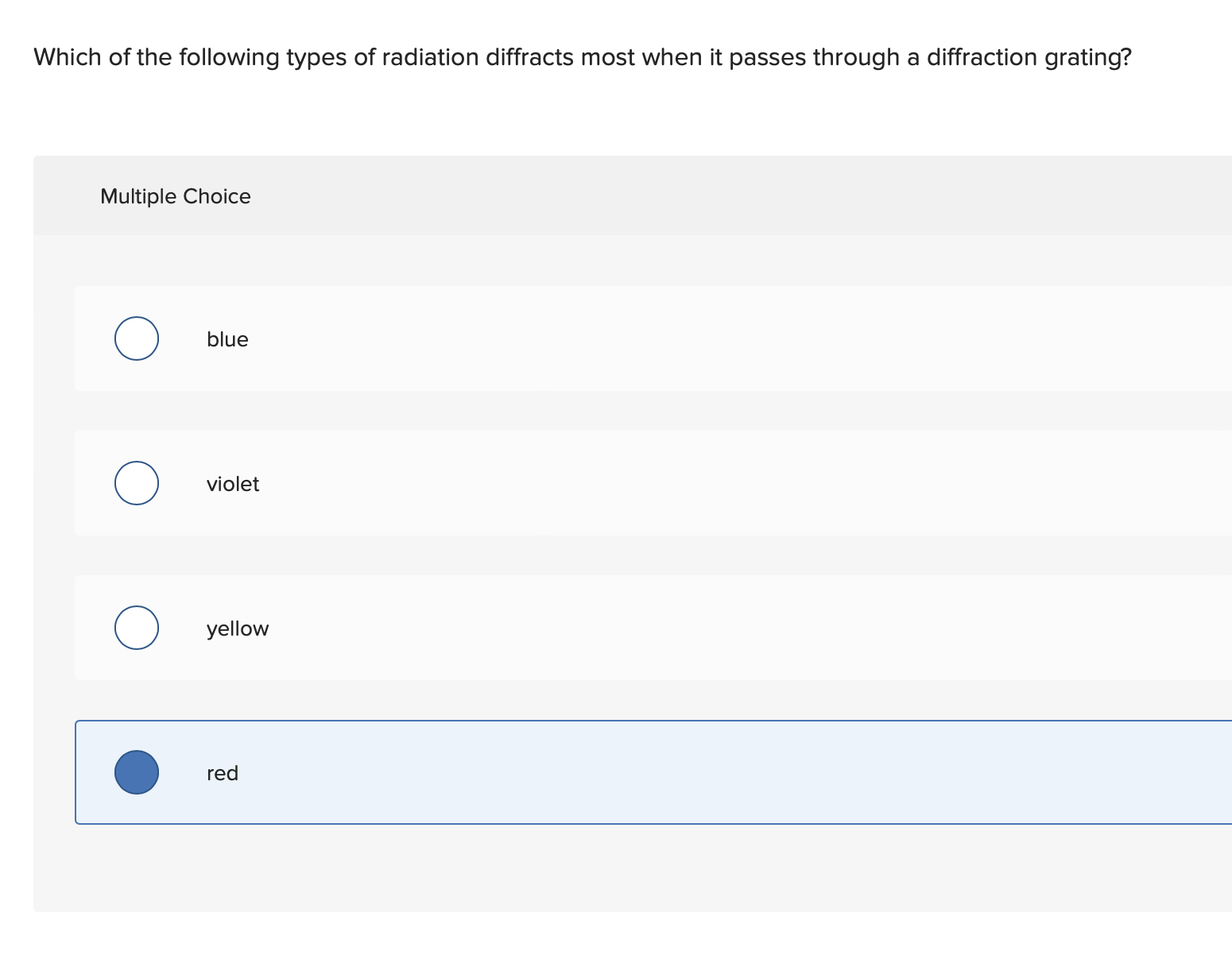Select the radio button for yellow

pos(136,627)
